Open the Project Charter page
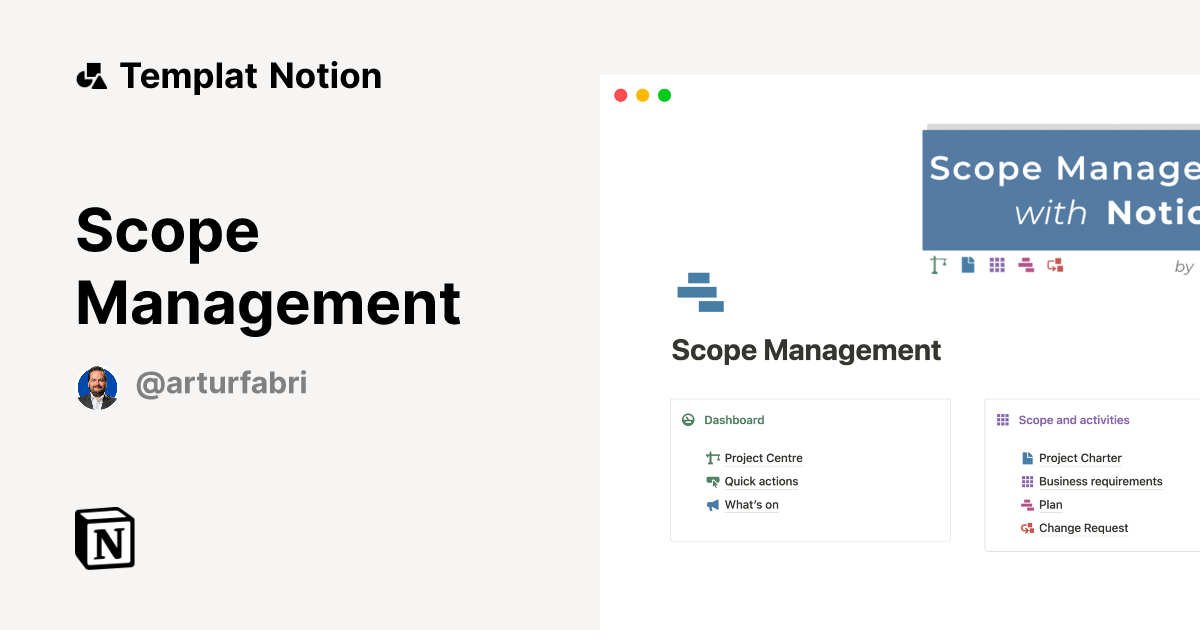The image size is (1200, 630). tap(1080, 458)
